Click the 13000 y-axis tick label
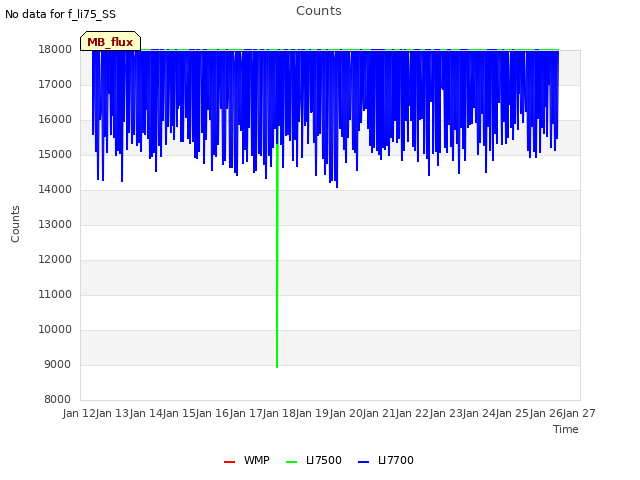Screen dimensions: 640x480 pyautogui.click(x=55, y=224)
